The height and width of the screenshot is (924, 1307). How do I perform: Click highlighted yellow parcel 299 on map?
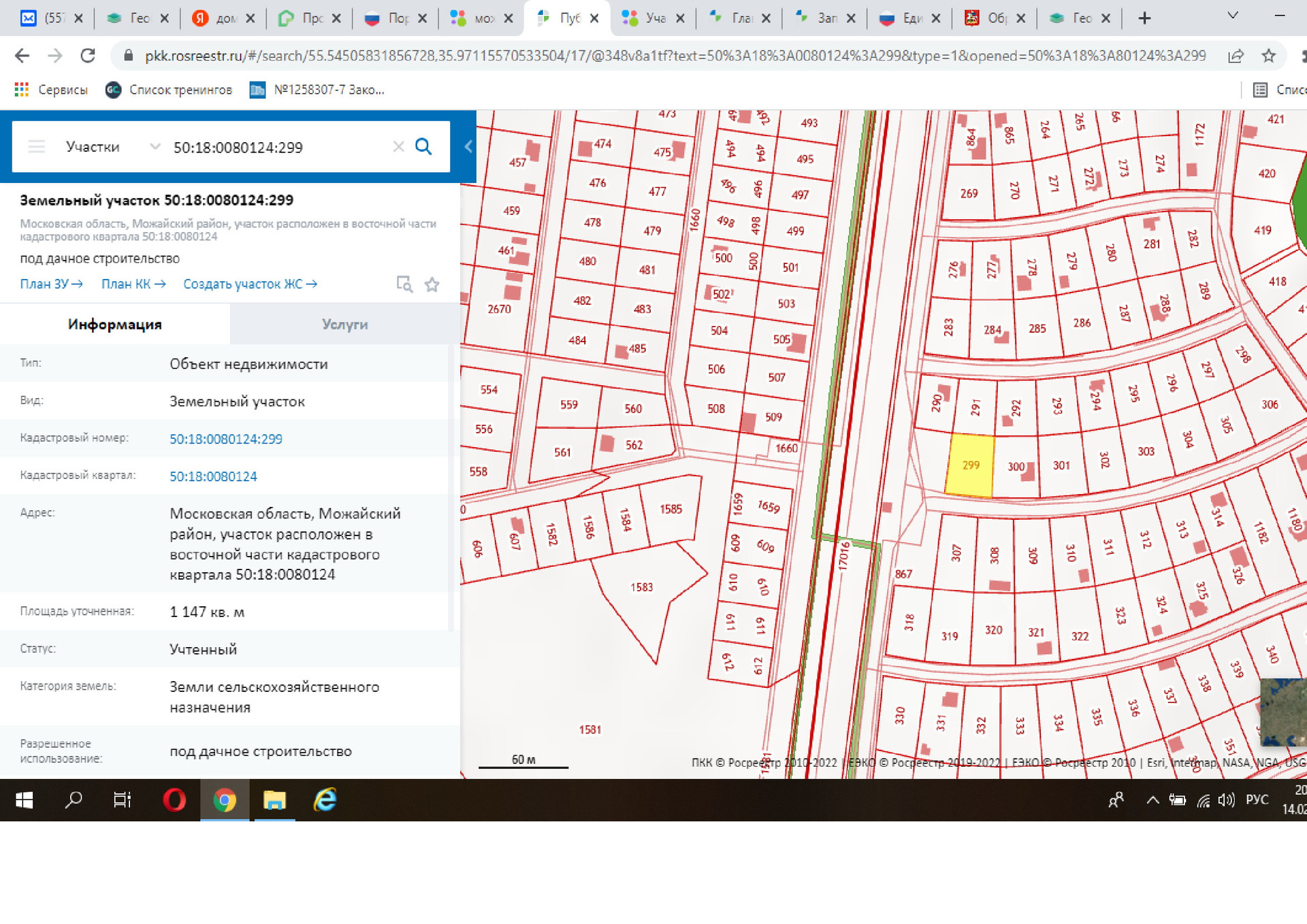(x=970, y=466)
